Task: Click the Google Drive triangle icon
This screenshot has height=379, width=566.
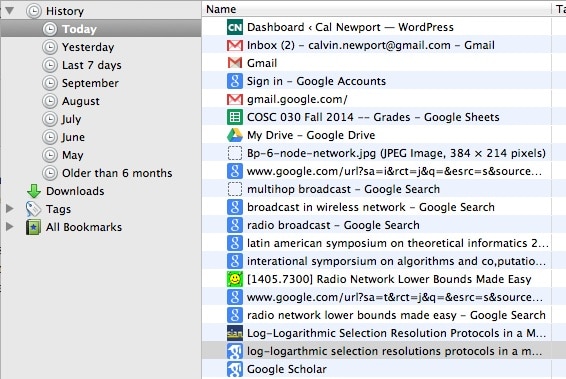Action: click(235, 135)
